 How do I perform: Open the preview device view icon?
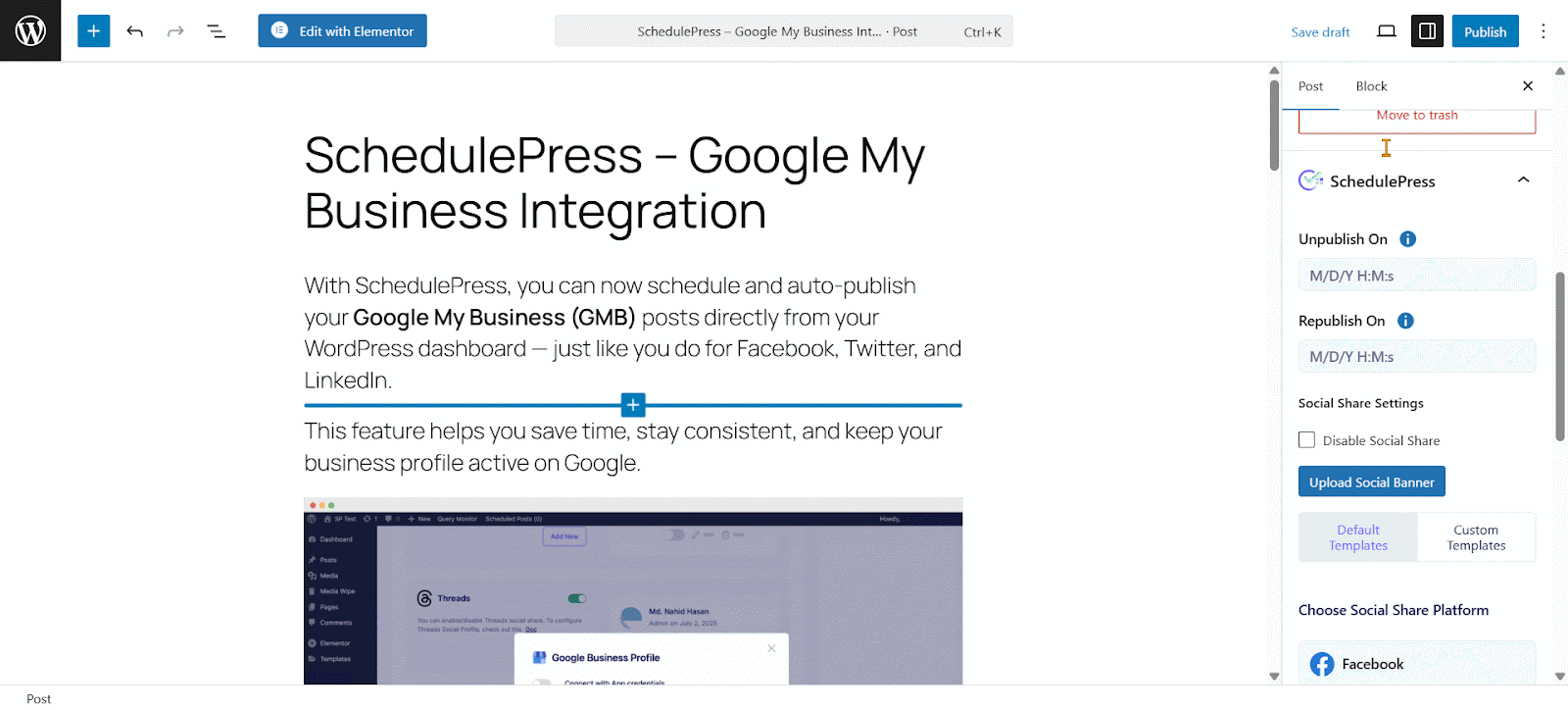1386,31
